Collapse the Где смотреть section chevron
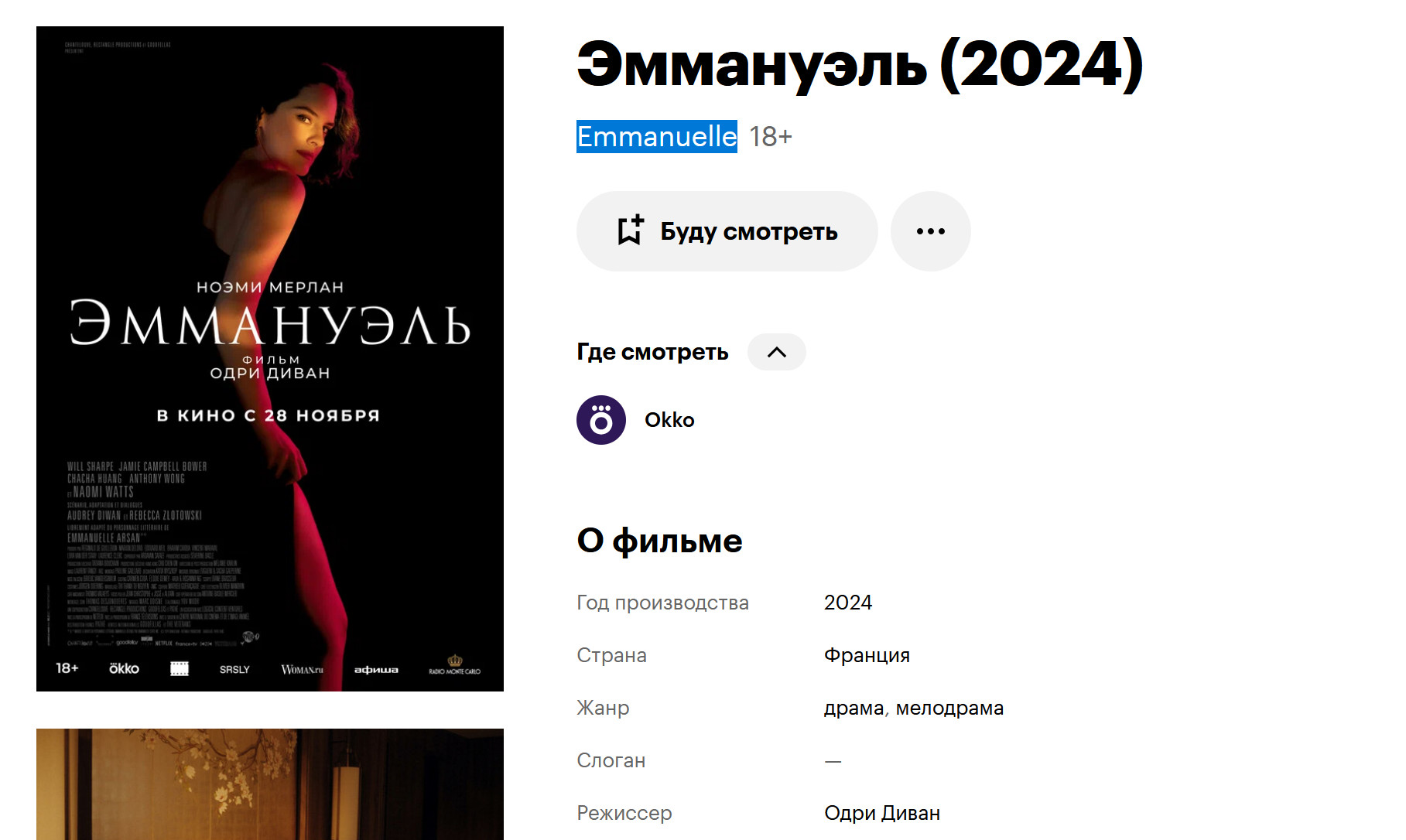1406x840 pixels. pyautogui.click(x=776, y=352)
